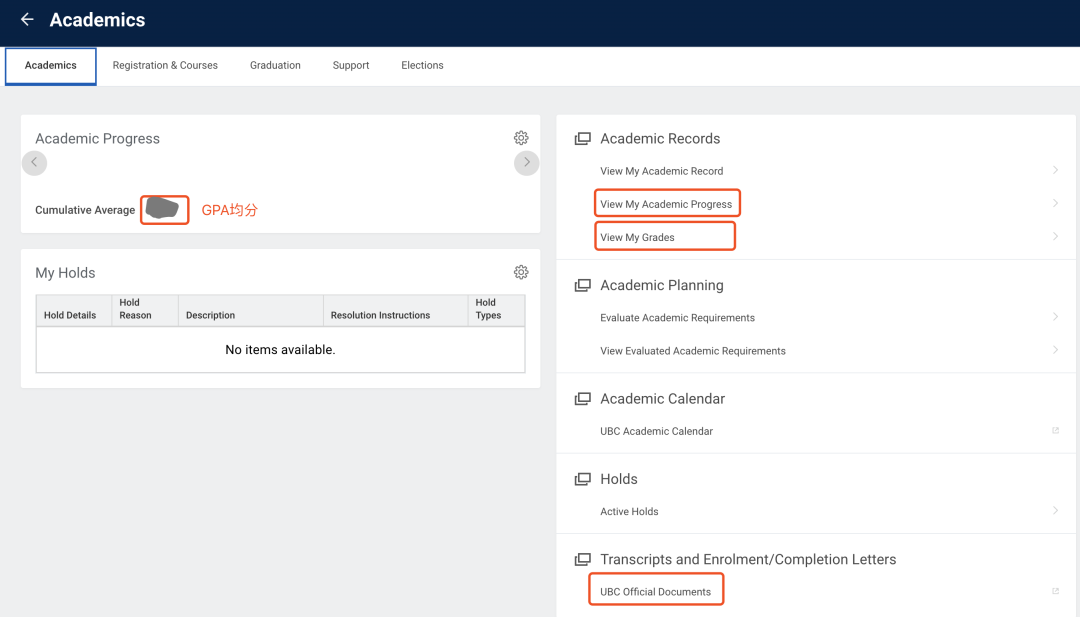Switch to the Graduation tab

coord(275,66)
